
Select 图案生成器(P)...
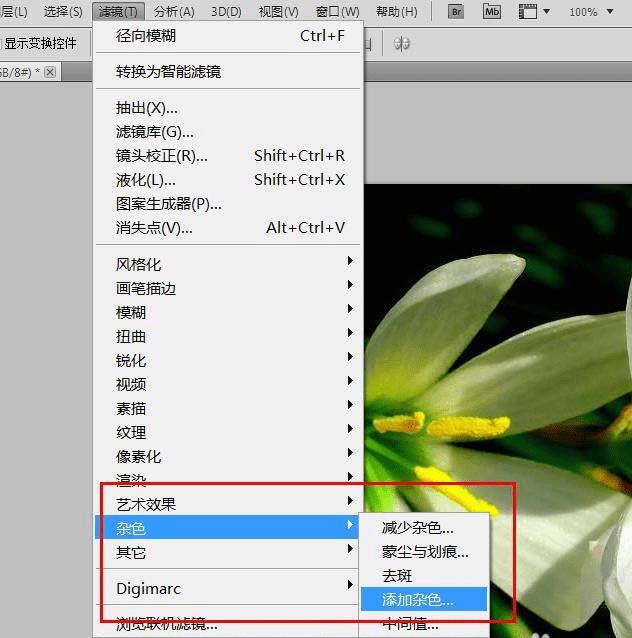(x=228, y=204)
